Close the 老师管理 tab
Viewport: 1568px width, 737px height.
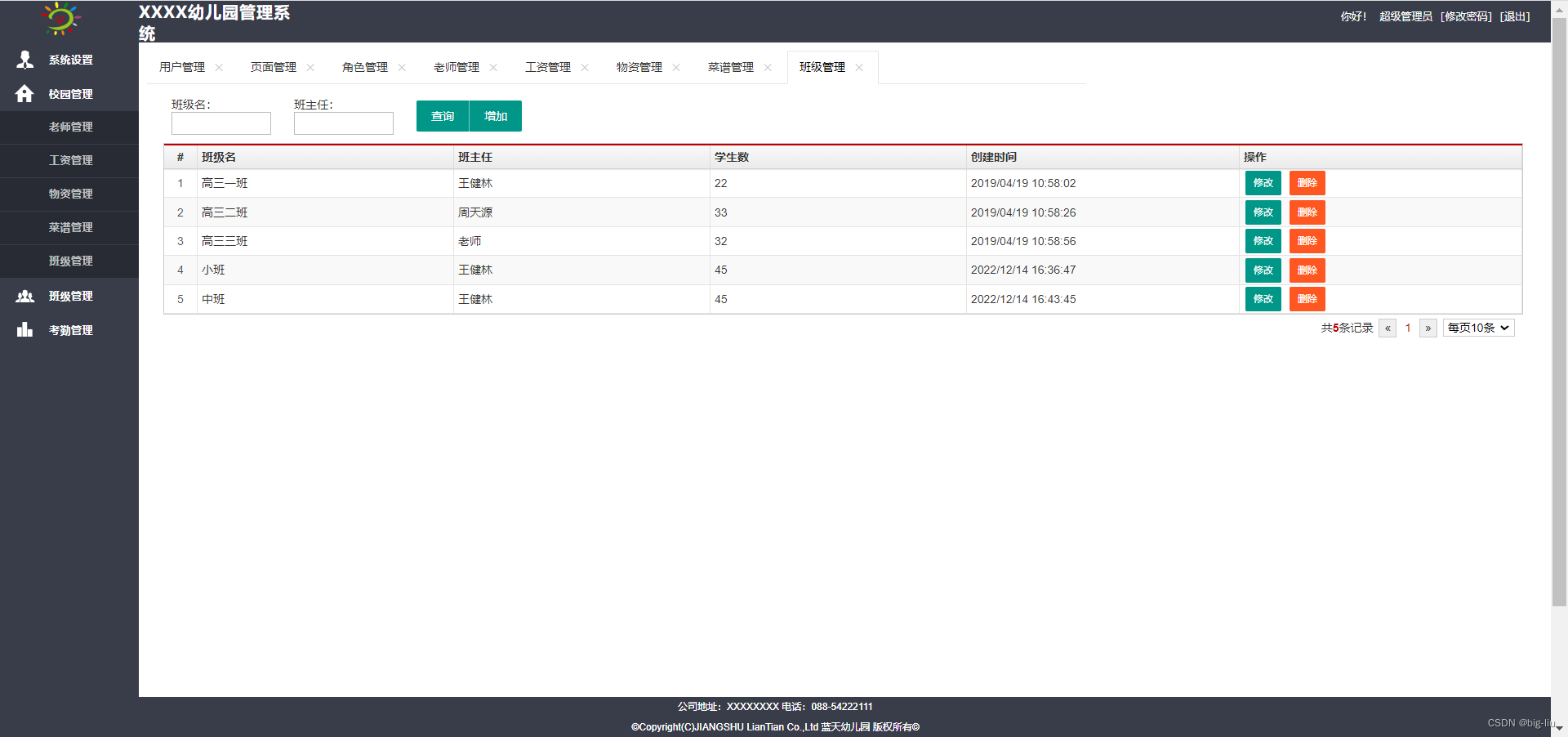coord(493,68)
